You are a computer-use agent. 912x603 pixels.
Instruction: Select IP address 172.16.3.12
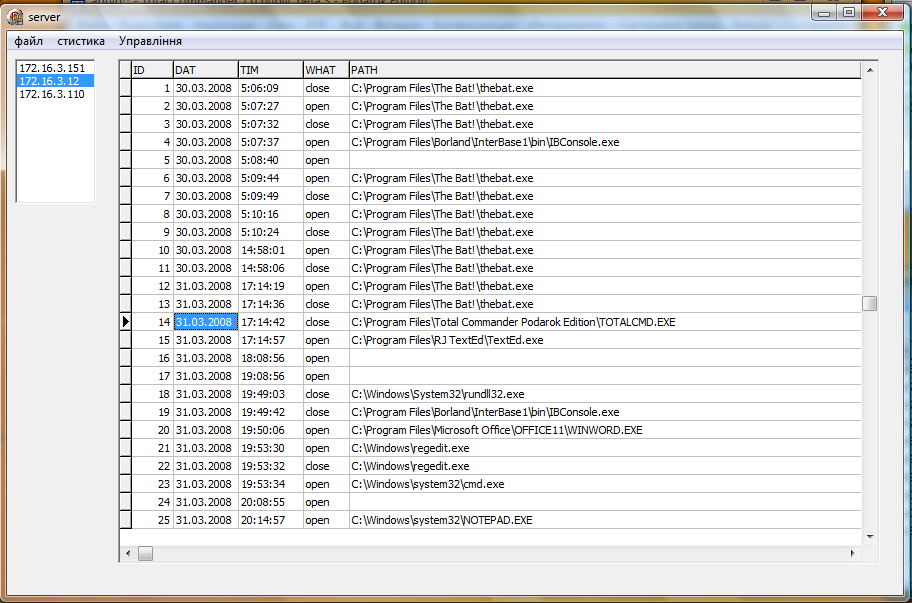[x=55, y=81]
